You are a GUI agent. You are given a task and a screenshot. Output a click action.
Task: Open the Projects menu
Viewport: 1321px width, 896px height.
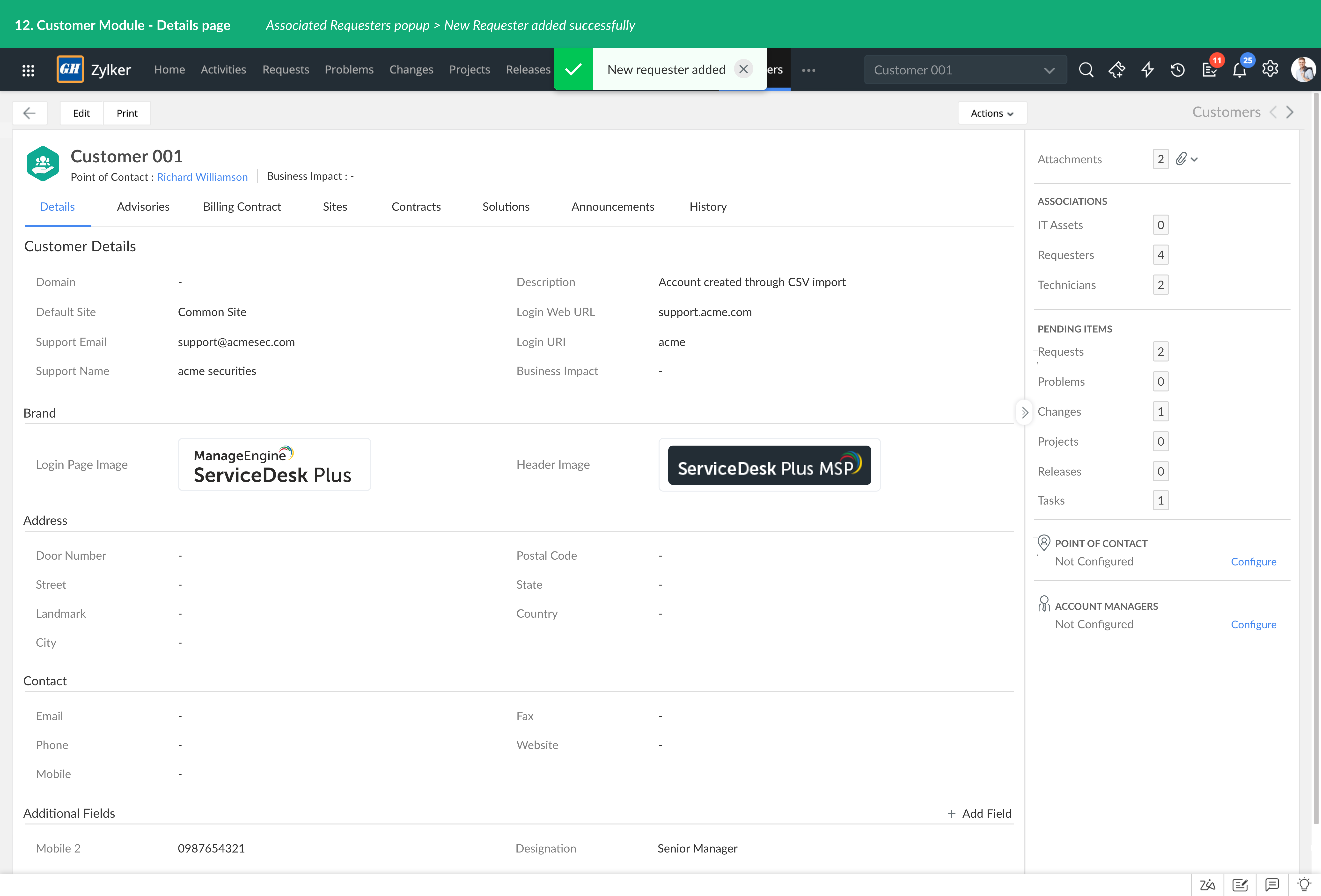470,69
